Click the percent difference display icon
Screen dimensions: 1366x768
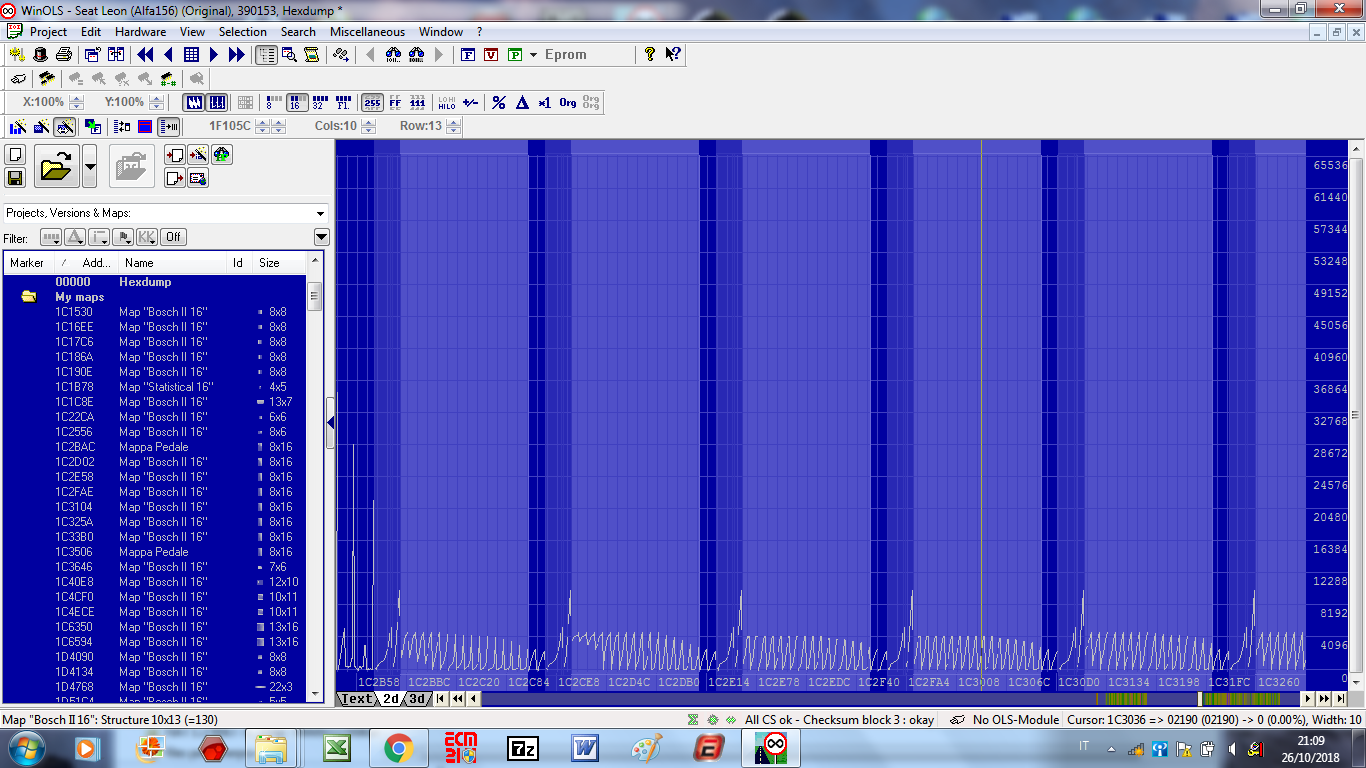pyautogui.click(x=498, y=103)
